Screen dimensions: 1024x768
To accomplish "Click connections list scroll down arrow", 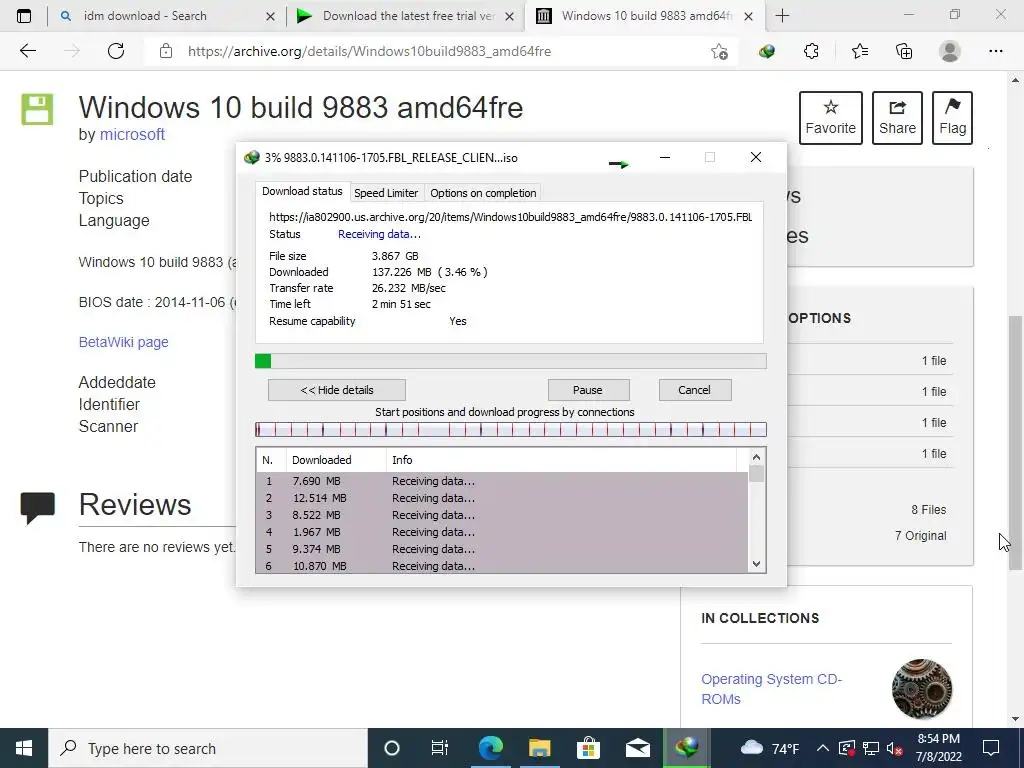I will (756, 564).
